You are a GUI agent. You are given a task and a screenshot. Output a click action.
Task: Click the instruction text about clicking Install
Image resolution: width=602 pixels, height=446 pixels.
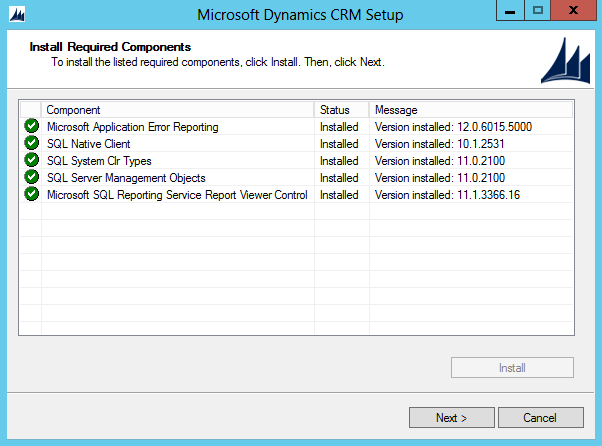218,62
